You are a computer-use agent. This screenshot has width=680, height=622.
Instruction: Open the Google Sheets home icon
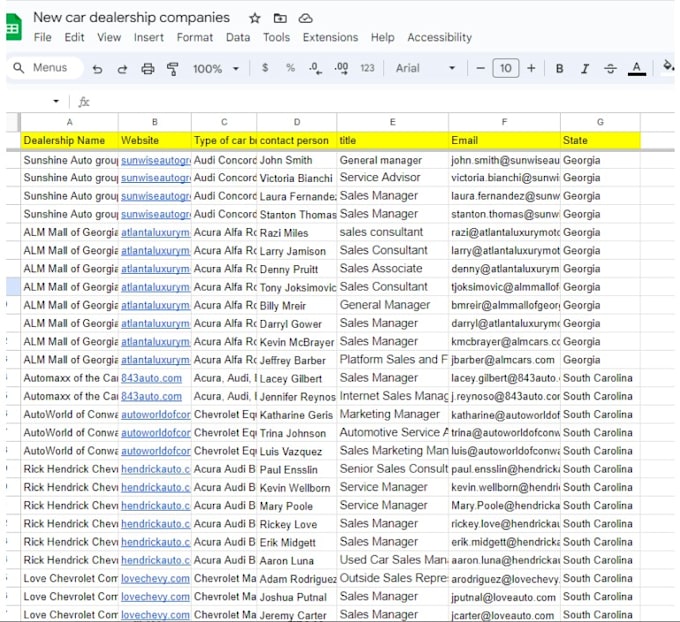tap(13, 27)
